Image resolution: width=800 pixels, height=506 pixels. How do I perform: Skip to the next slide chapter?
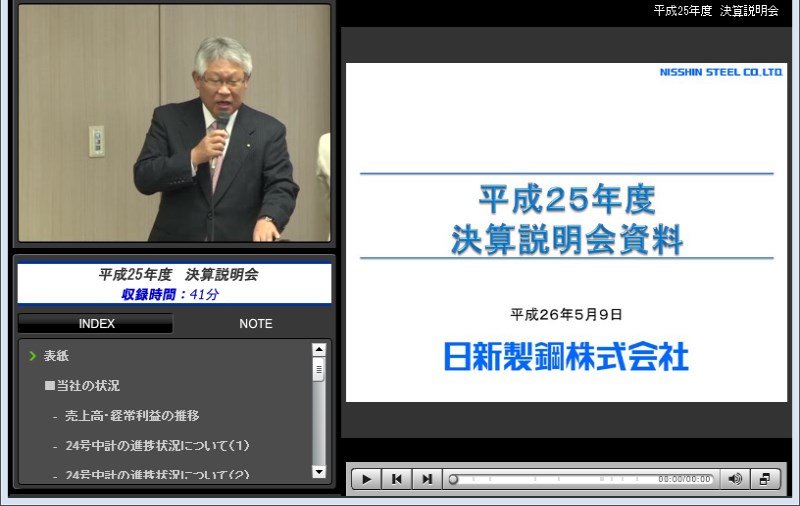click(427, 479)
